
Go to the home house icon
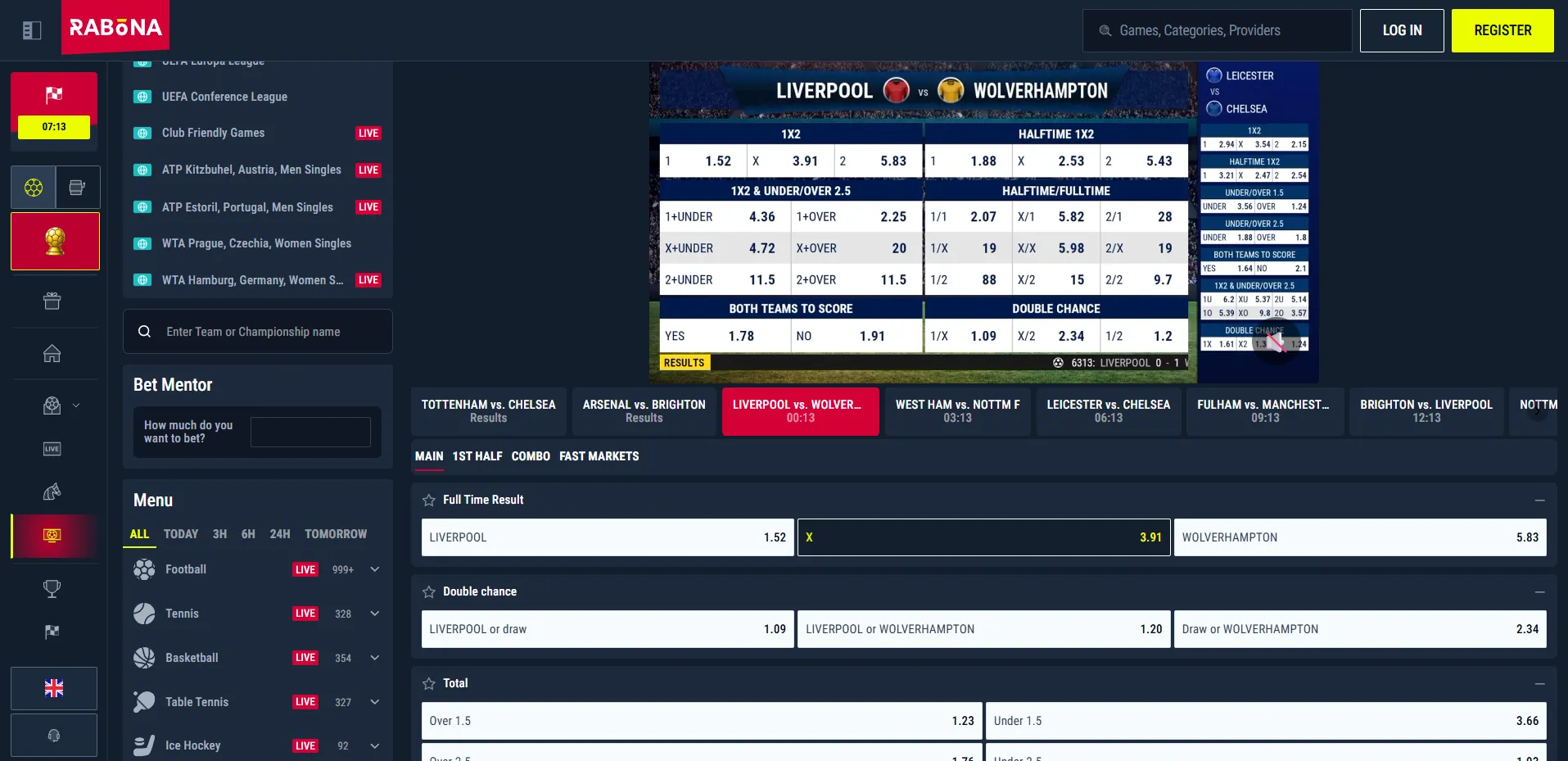[52, 354]
